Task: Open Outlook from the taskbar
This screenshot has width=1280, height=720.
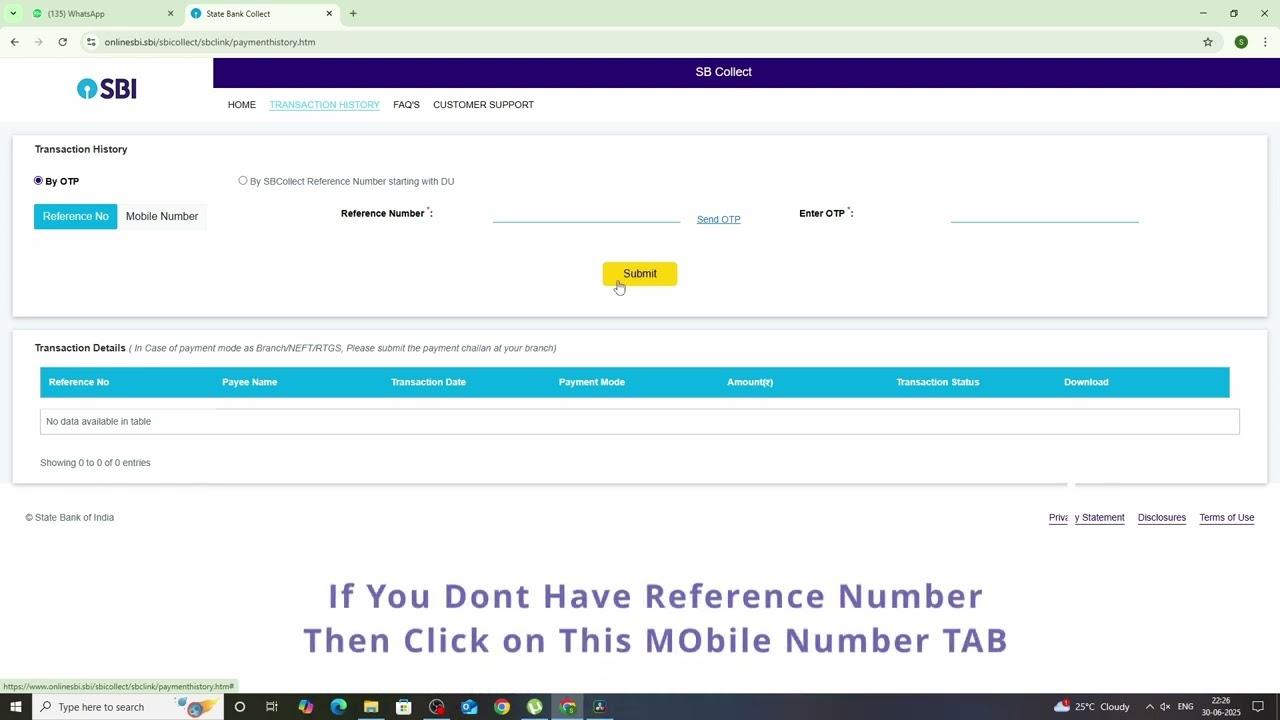Action: [469, 707]
